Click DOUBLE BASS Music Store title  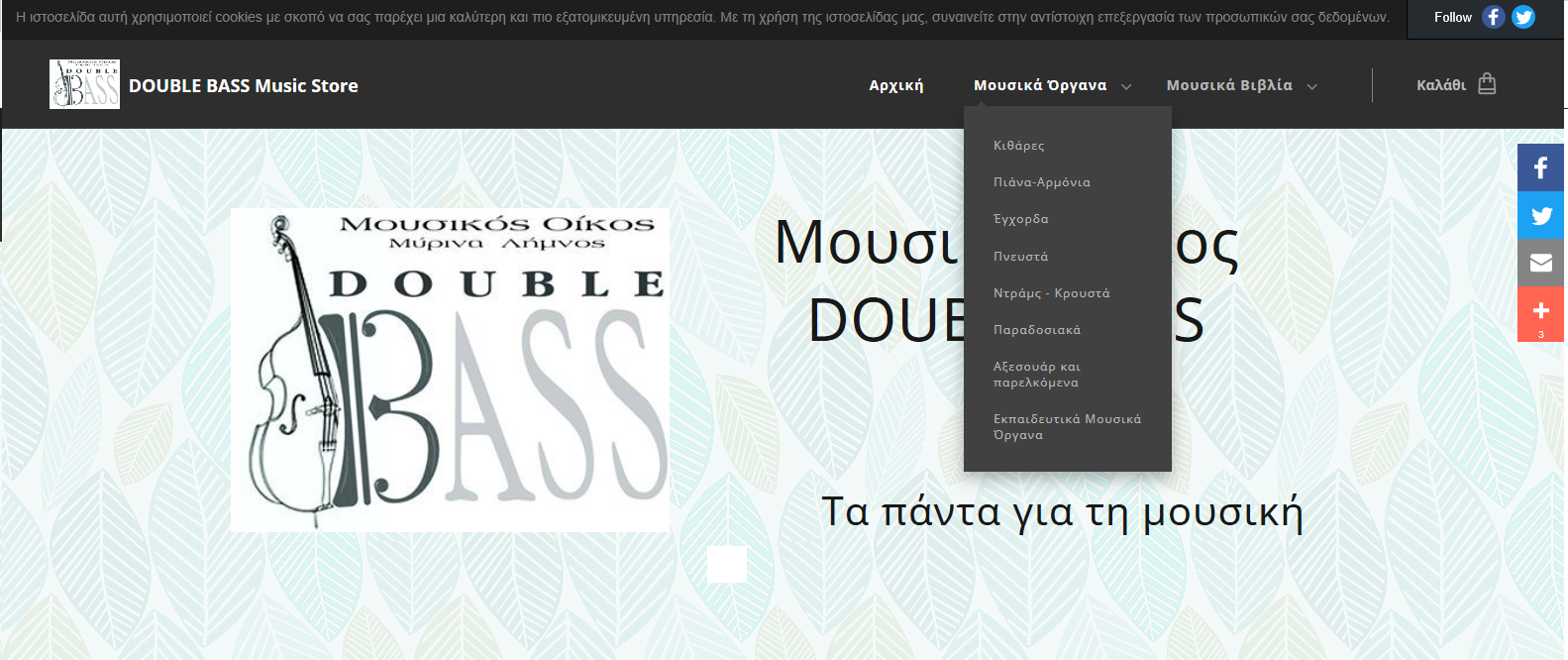[x=243, y=86]
